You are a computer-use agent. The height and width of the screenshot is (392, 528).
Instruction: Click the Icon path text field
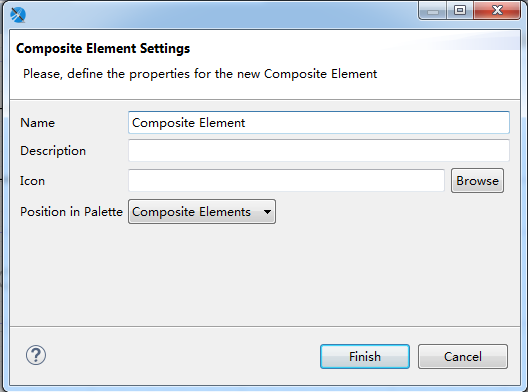tap(286, 181)
